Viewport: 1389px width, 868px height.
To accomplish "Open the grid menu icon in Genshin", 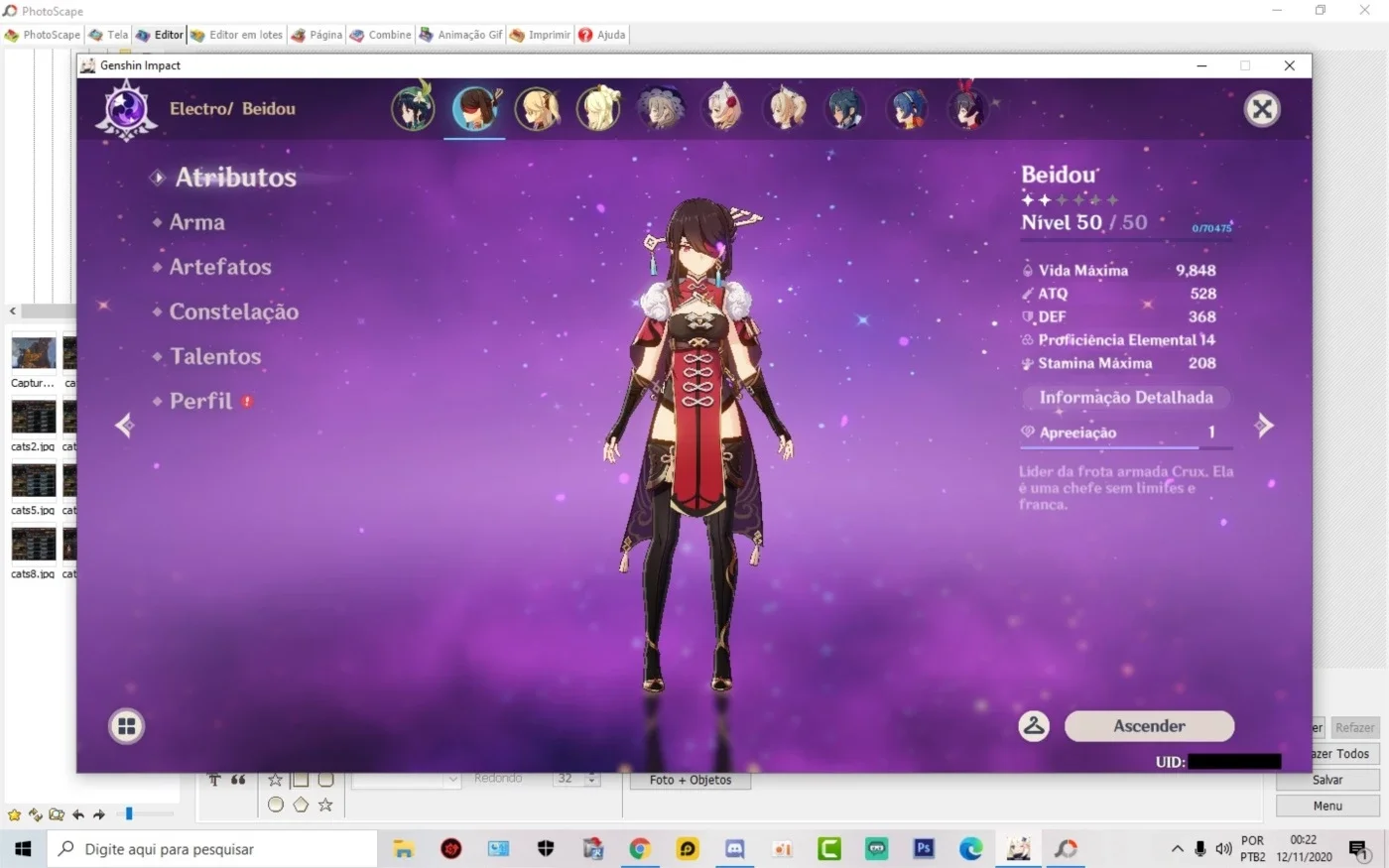I will 126,726.
